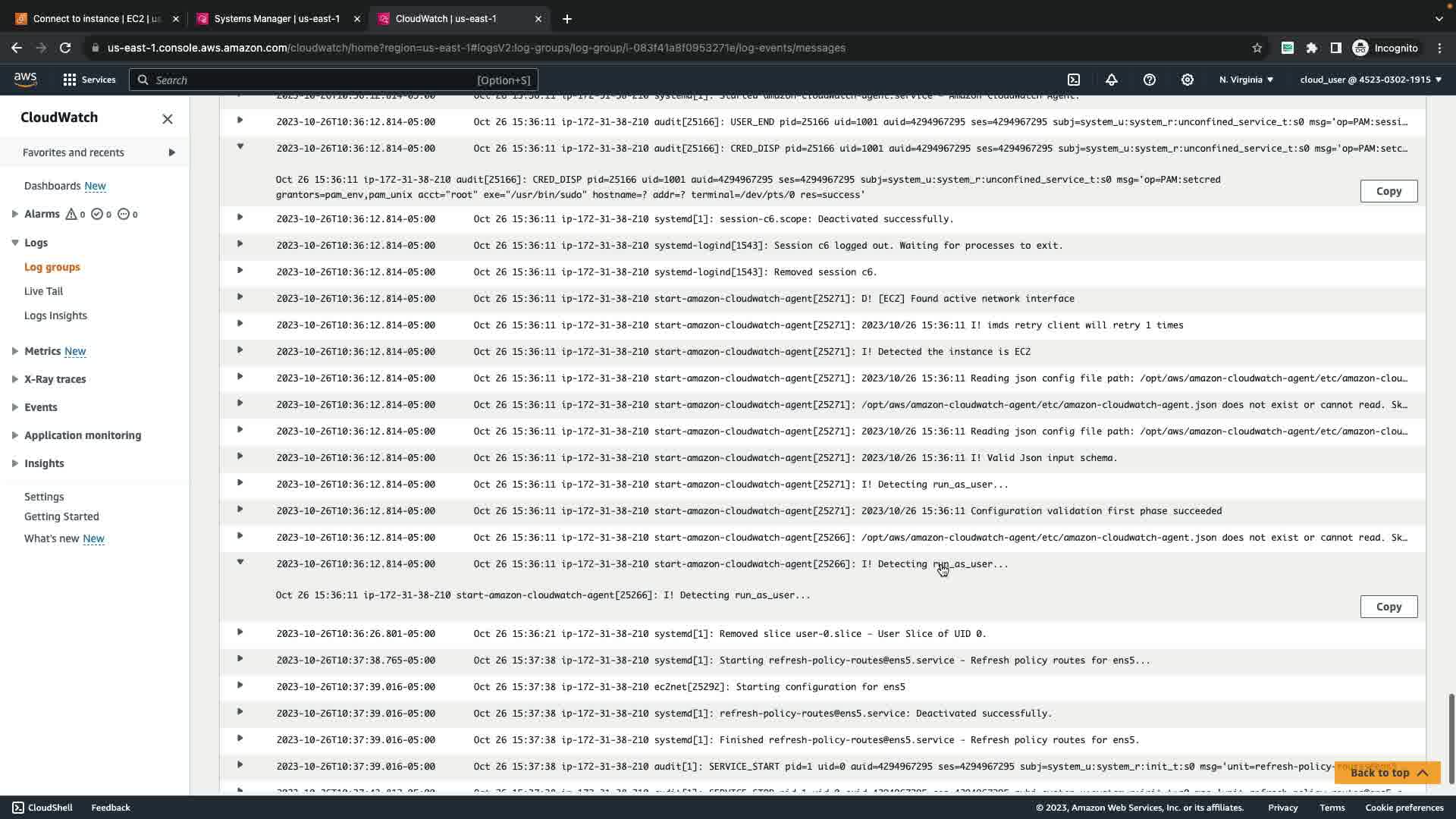Copy the run_as_user log message
This screenshot has width=1456, height=819.
tap(1388, 607)
